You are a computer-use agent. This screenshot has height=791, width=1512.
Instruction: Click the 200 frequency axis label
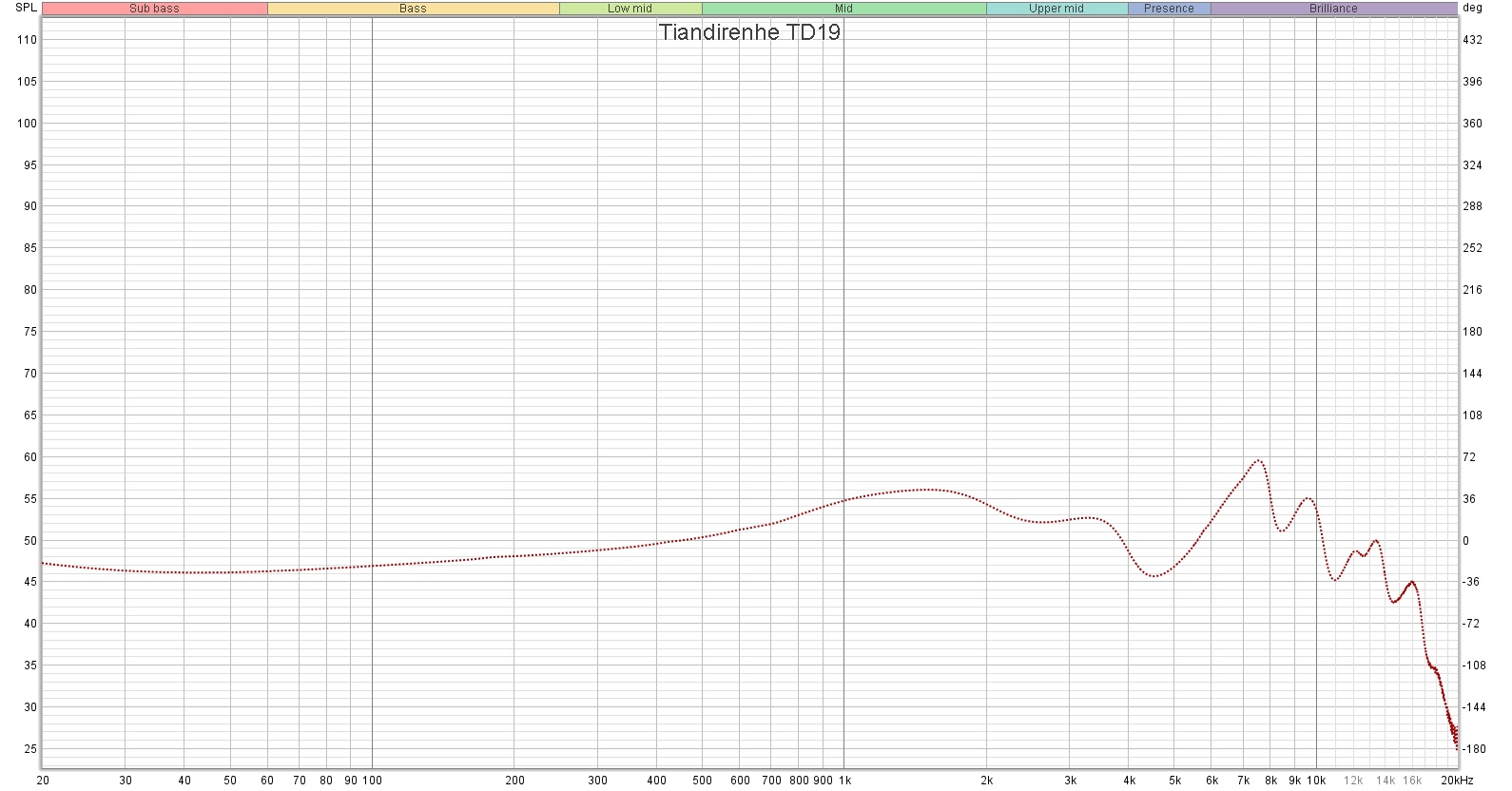point(514,781)
